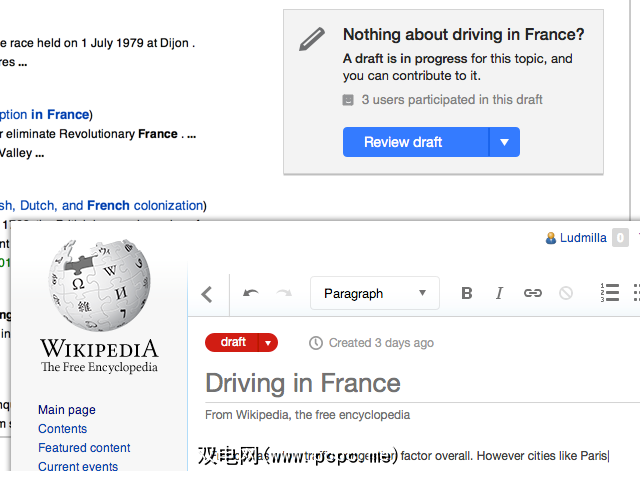Image resolution: width=640 pixels, height=479 pixels.
Task: Expand the Review draft arrow menu
Action: (504, 142)
